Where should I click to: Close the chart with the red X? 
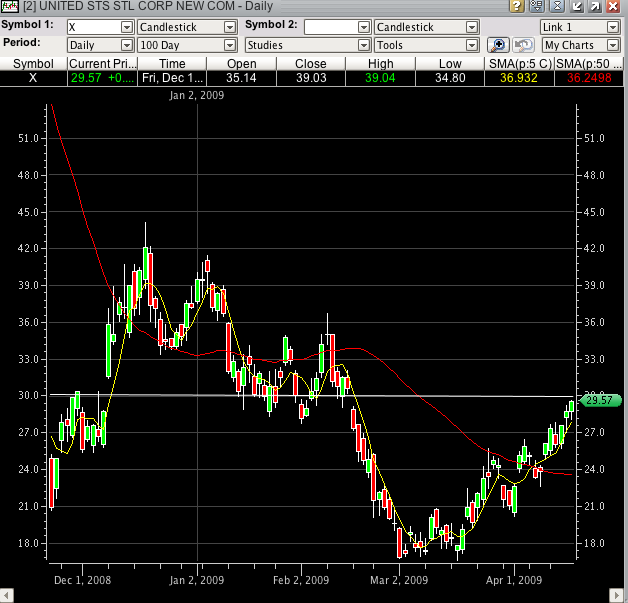pos(612,7)
